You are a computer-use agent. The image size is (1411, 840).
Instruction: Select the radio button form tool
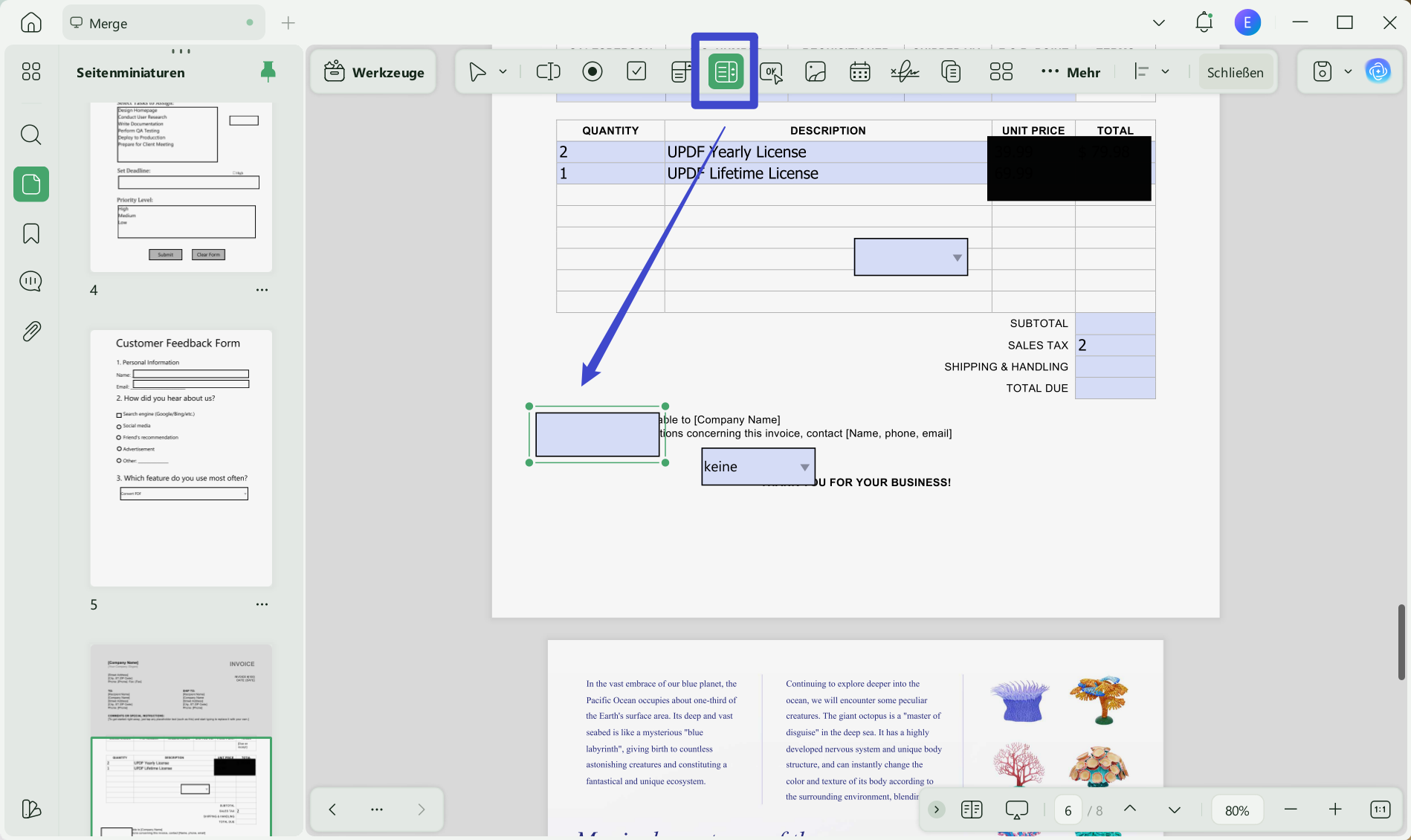click(x=593, y=71)
